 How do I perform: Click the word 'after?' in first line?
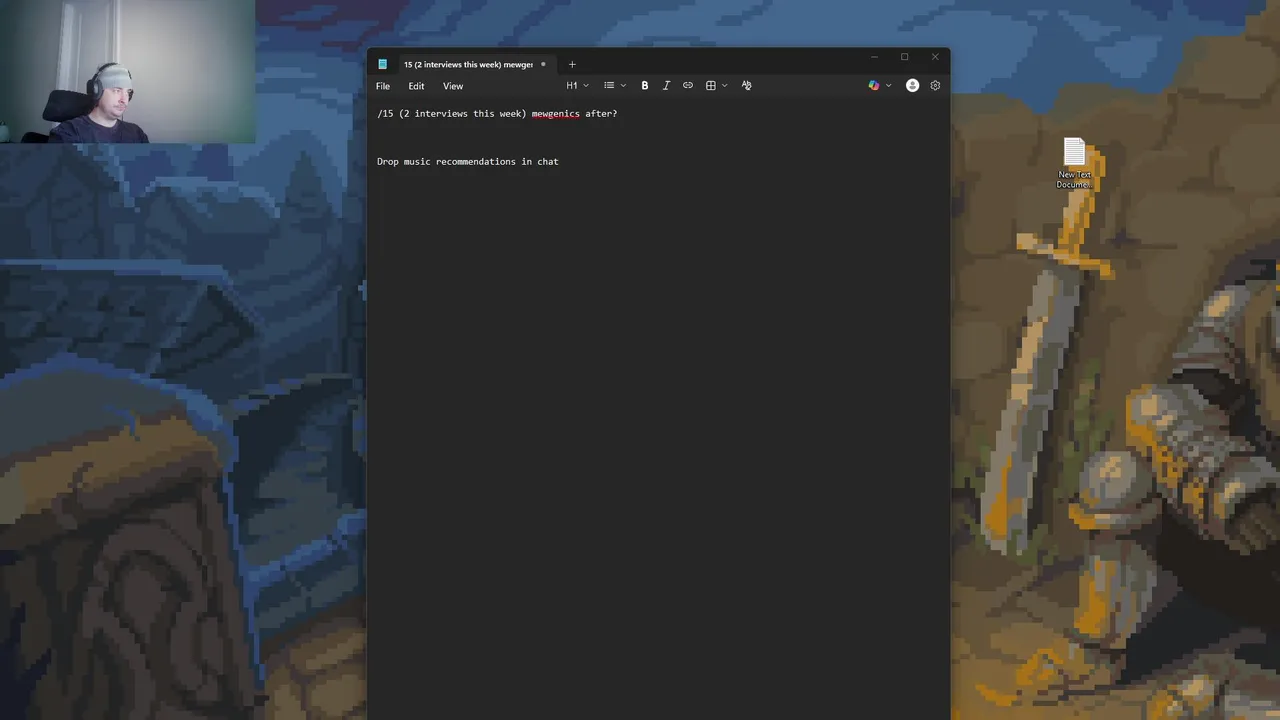[601, 114]
